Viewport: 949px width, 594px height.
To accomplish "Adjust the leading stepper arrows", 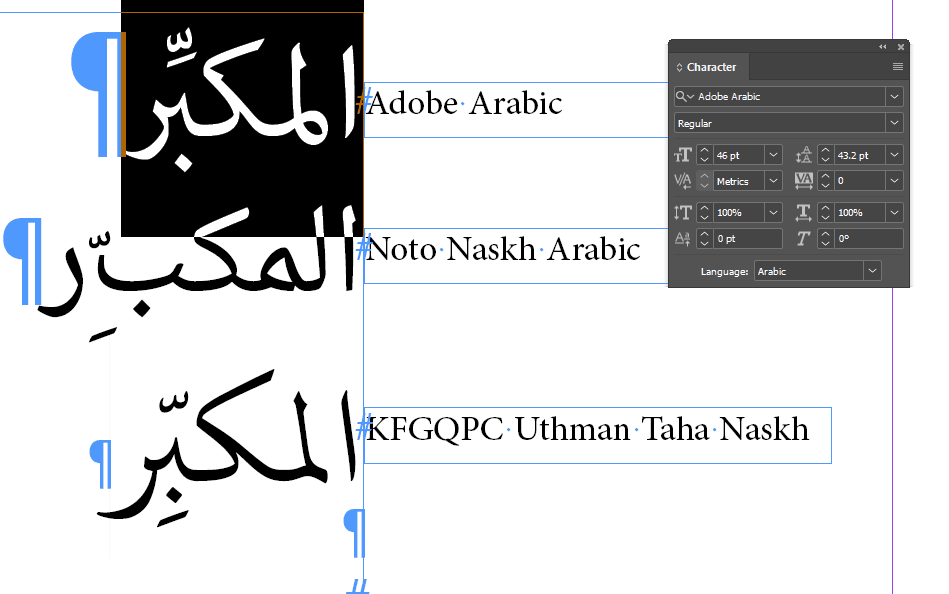I will [825, 155].
